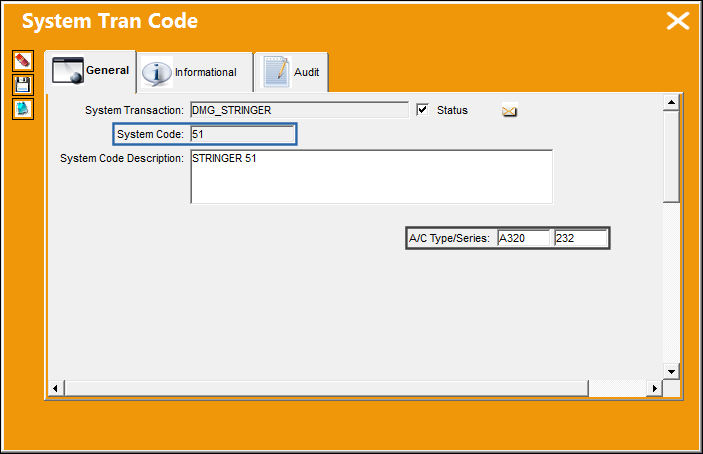Click the horizontal scrollbar thumb
The height and width of the screenshot is (454, 703).
pos(326,388)
